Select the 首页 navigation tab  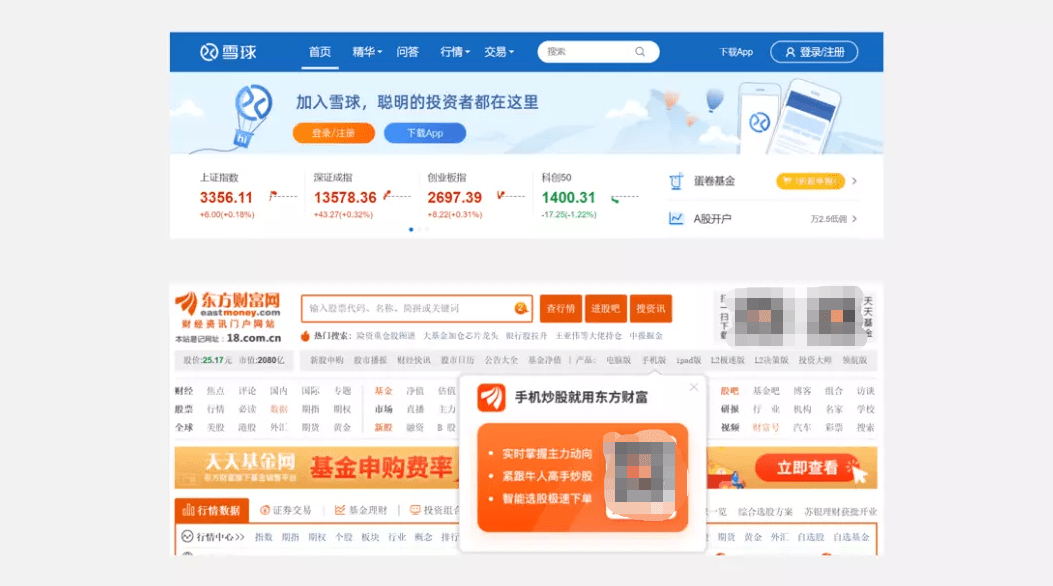[320, 52]
